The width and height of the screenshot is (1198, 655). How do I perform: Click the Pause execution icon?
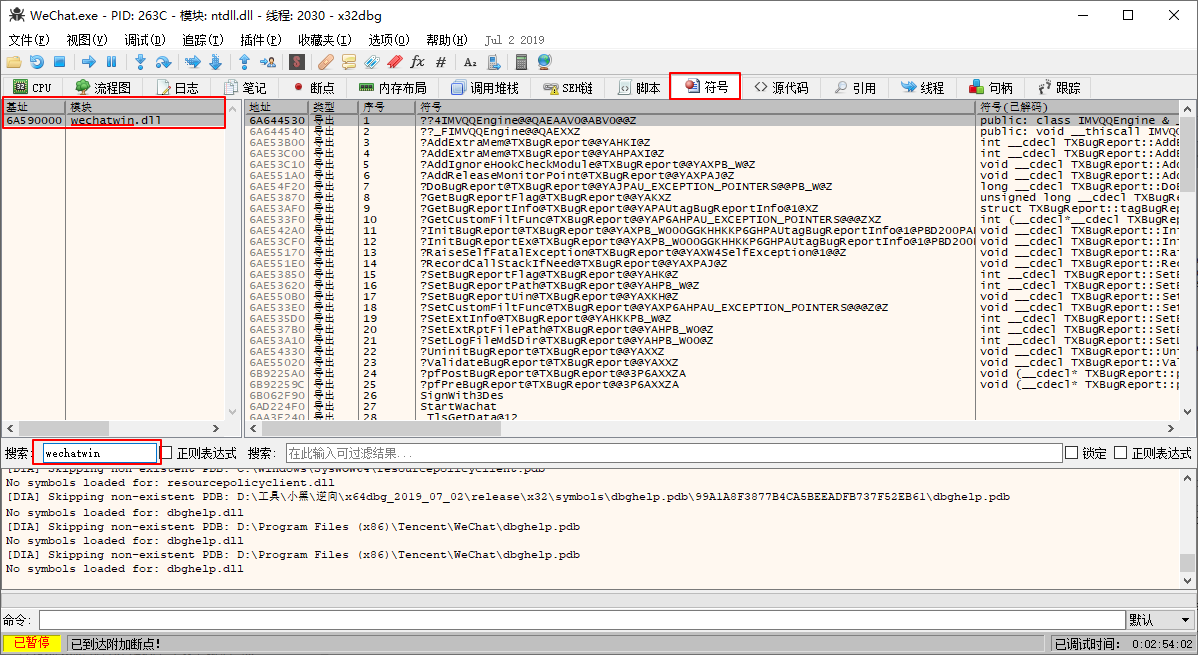pos(111,62)
